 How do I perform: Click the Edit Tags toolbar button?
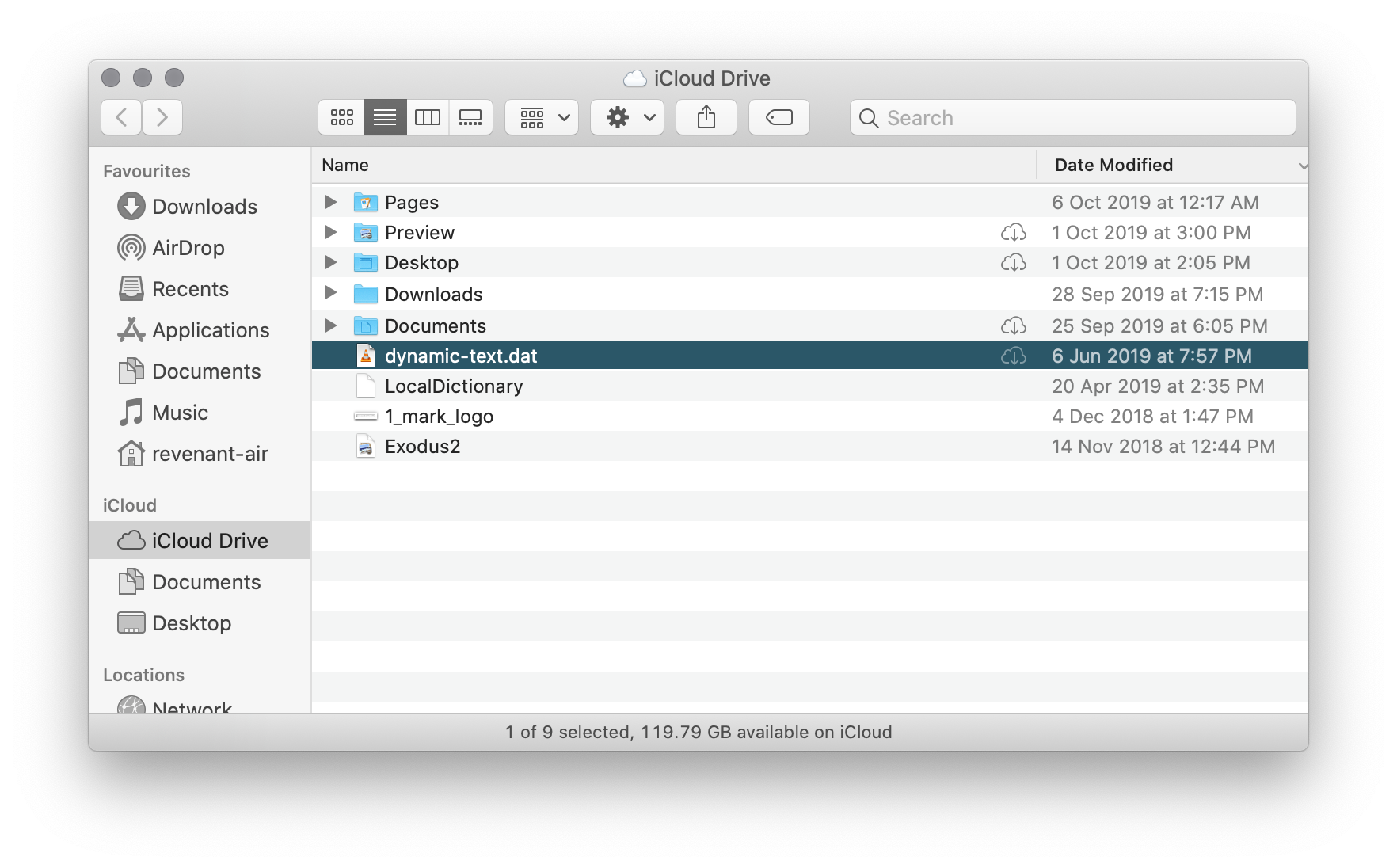[x=779, y=117]
